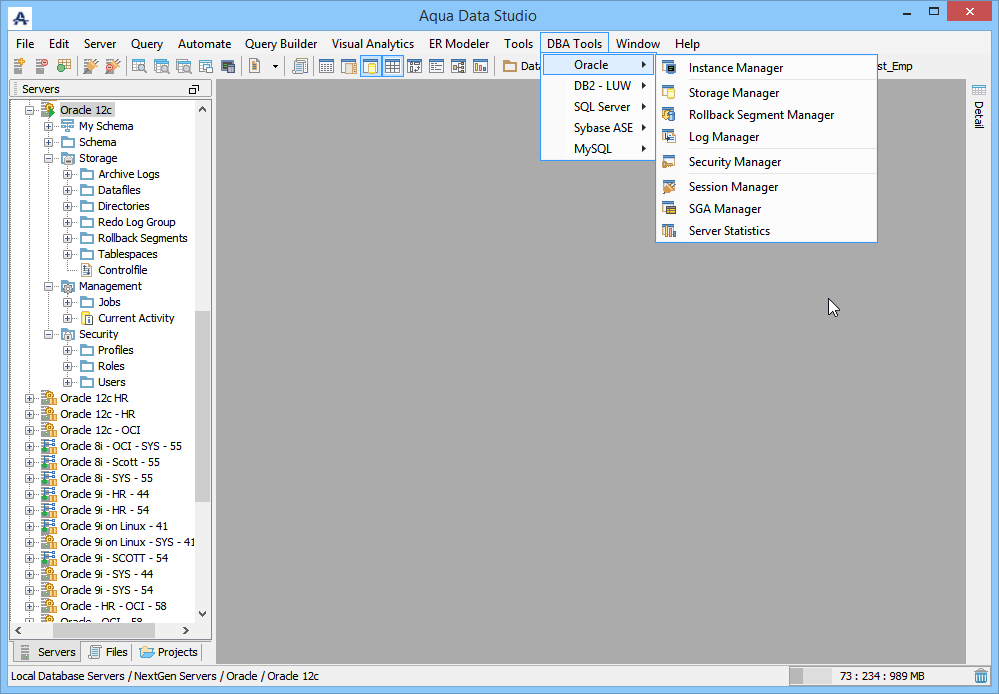The height and width of the screenshot is (694, 999).
Task: Open the DB2 - LUW submenu
Action: 598,85
